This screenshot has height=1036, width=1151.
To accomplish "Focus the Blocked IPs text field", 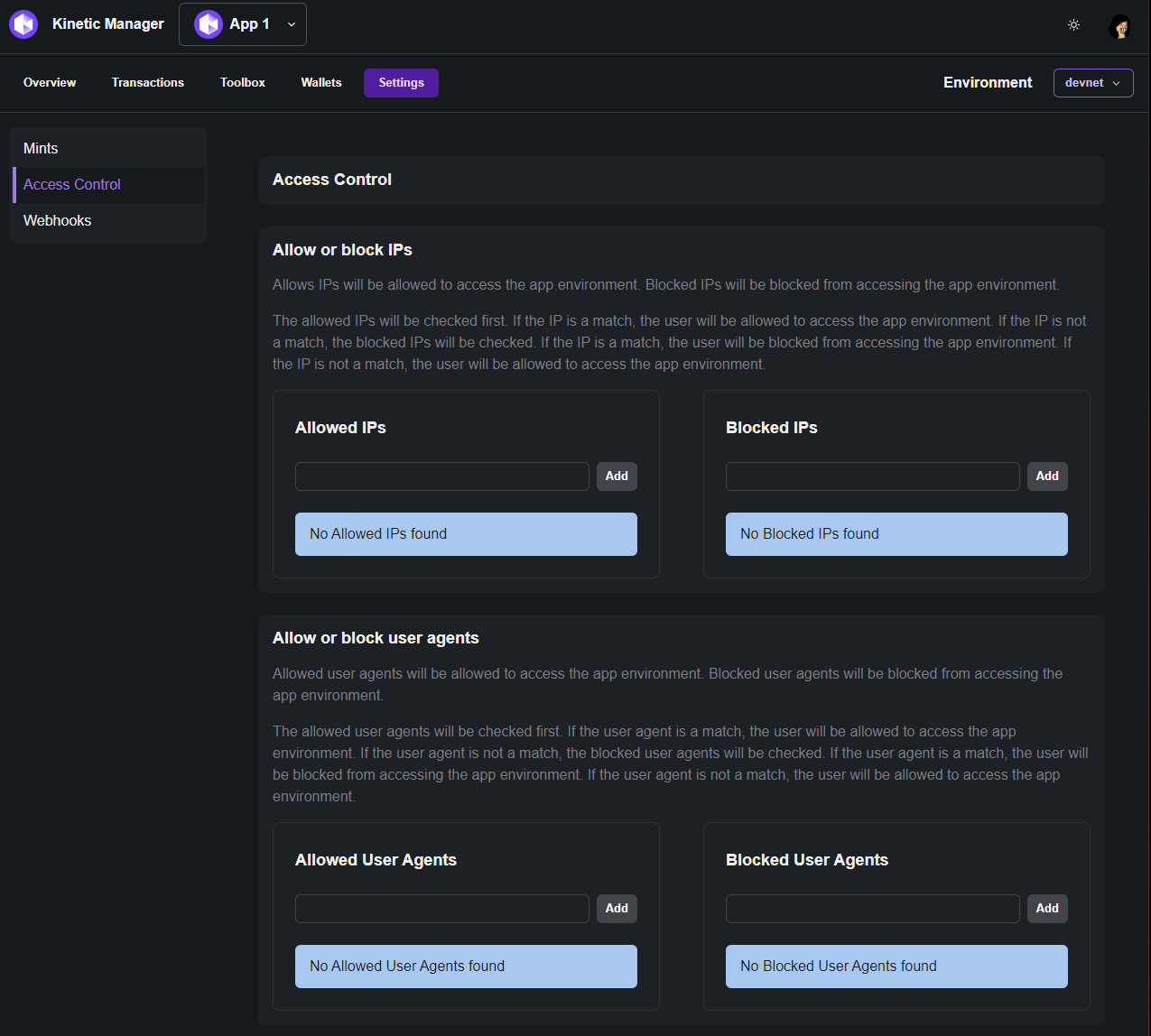I will [872, 476].
